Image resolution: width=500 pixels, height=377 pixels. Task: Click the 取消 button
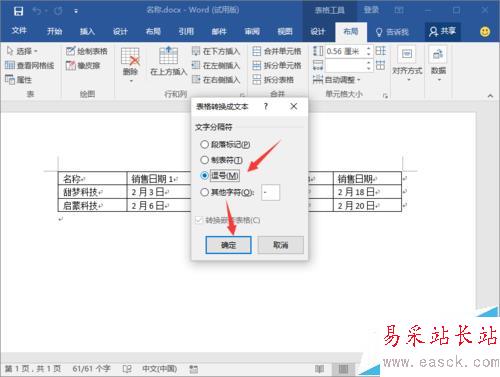280,245
